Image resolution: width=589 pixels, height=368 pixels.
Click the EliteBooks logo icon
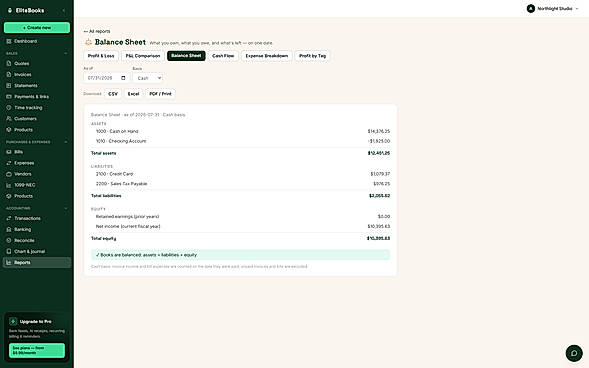pyautogui.click(x=10, y=11)
